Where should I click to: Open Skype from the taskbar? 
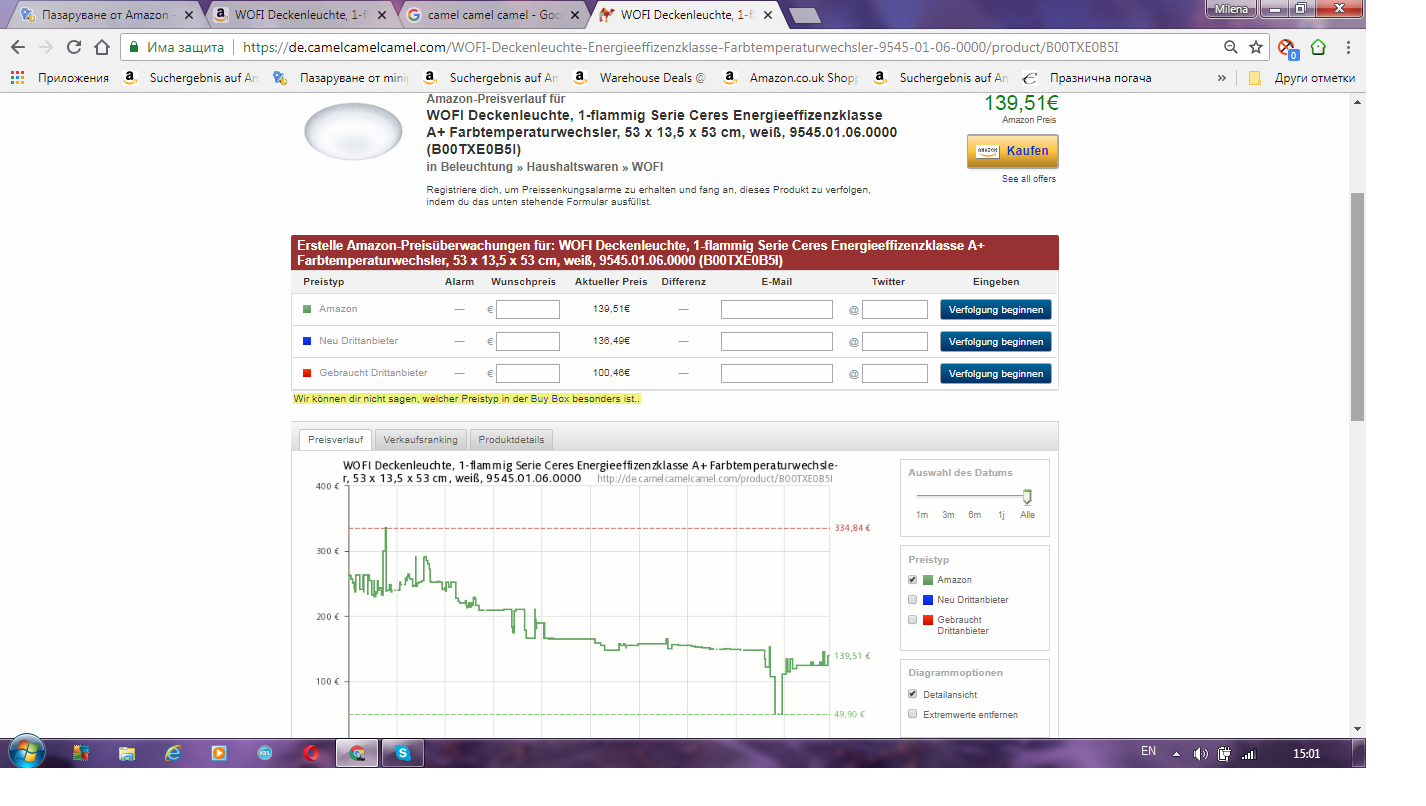click(402, 753)
